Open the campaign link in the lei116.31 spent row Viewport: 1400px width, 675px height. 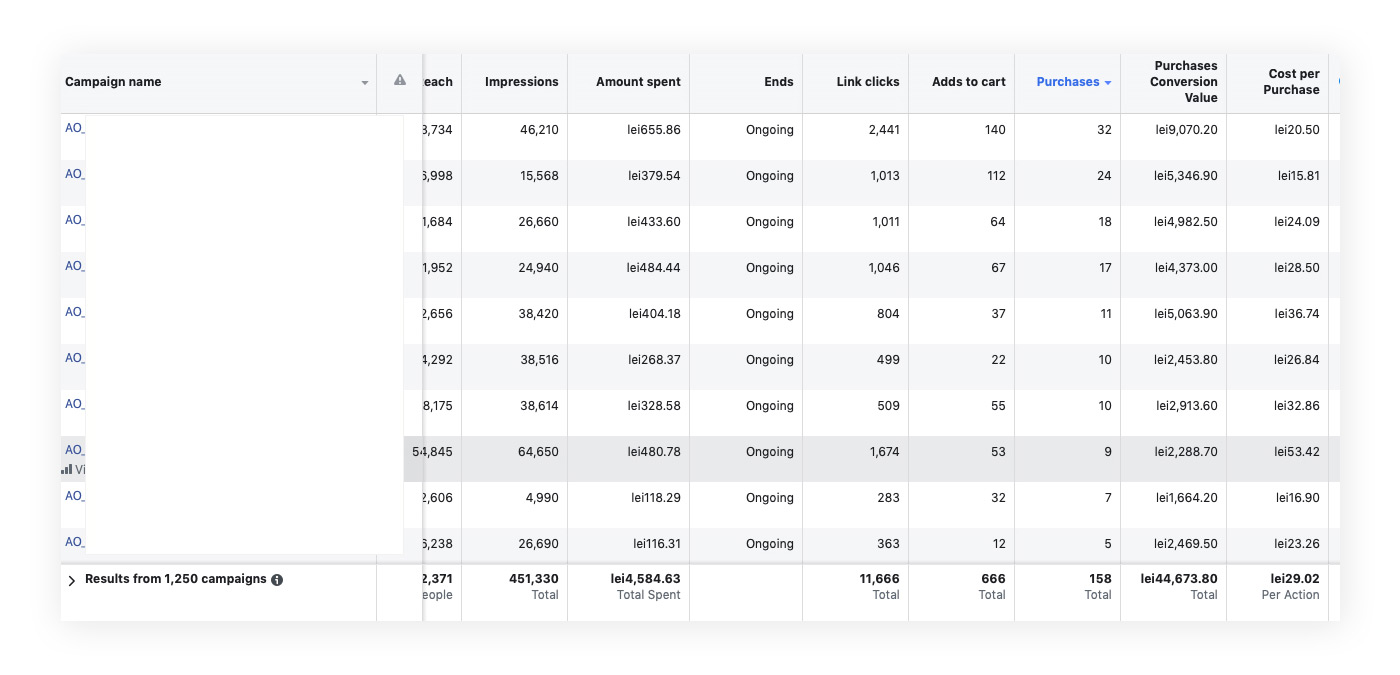[x=74, y=542]
